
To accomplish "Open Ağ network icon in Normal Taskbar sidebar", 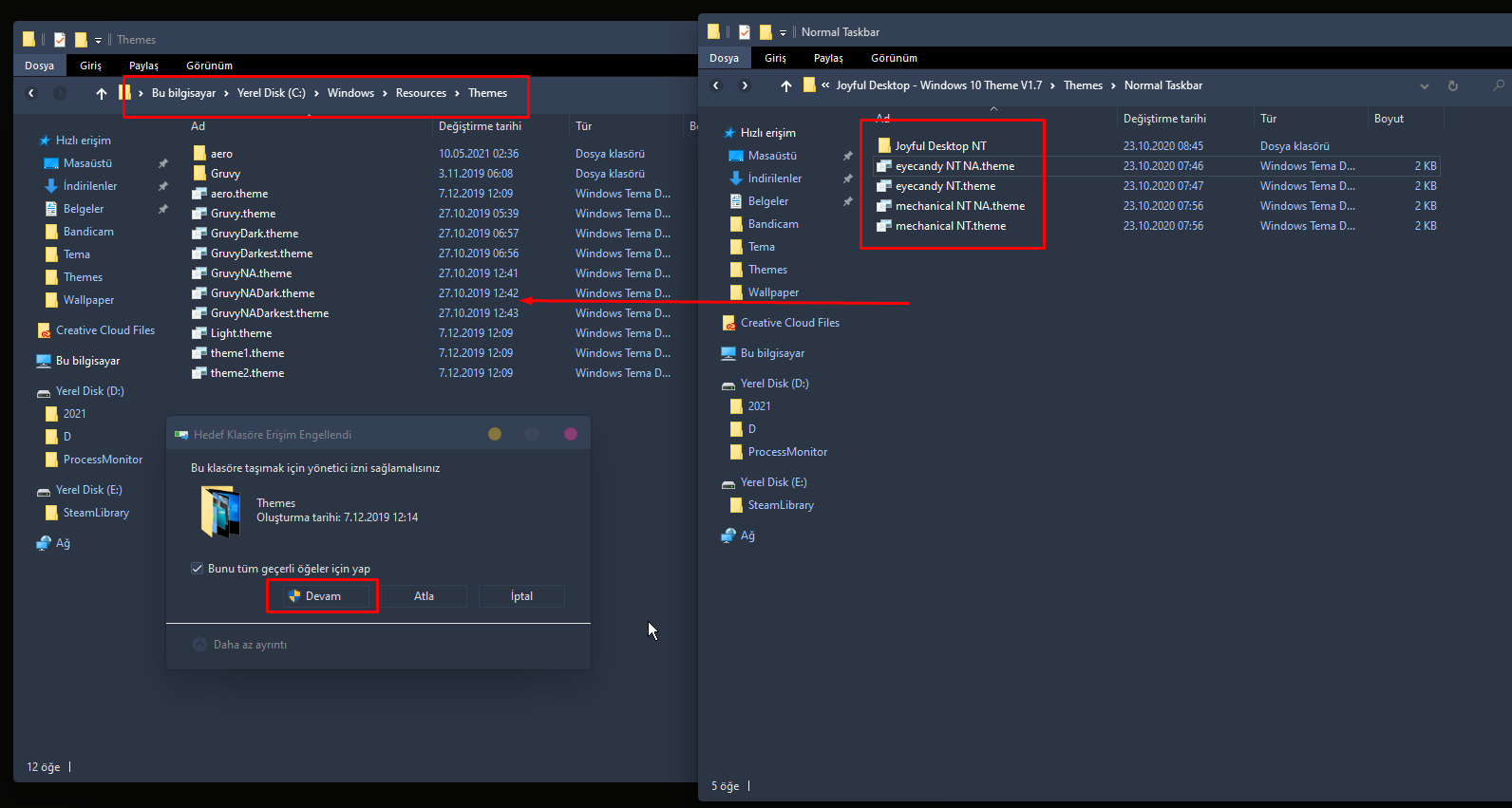I will [728, 536].
